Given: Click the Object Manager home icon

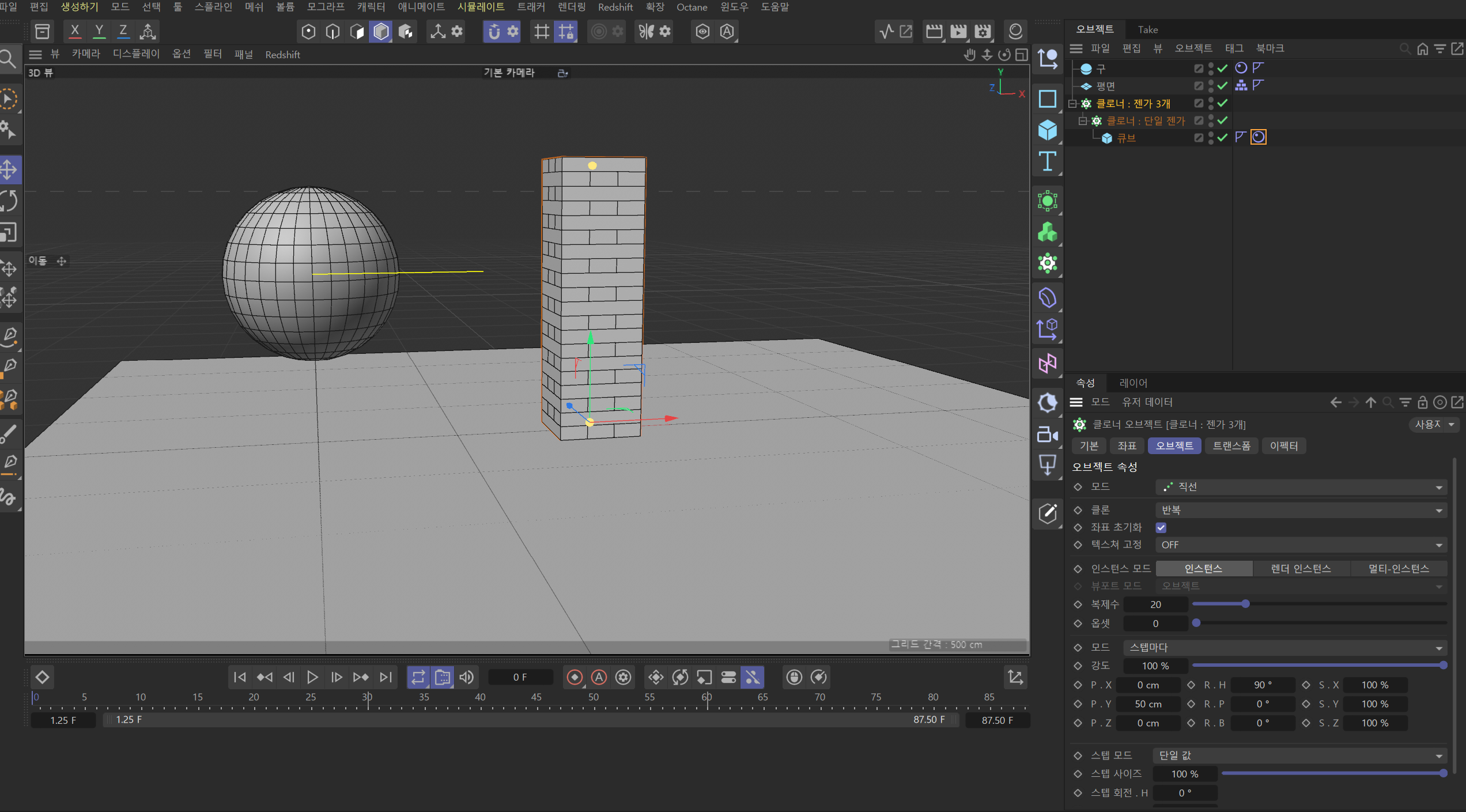Looking at the screenshot, I should 1422,49.
